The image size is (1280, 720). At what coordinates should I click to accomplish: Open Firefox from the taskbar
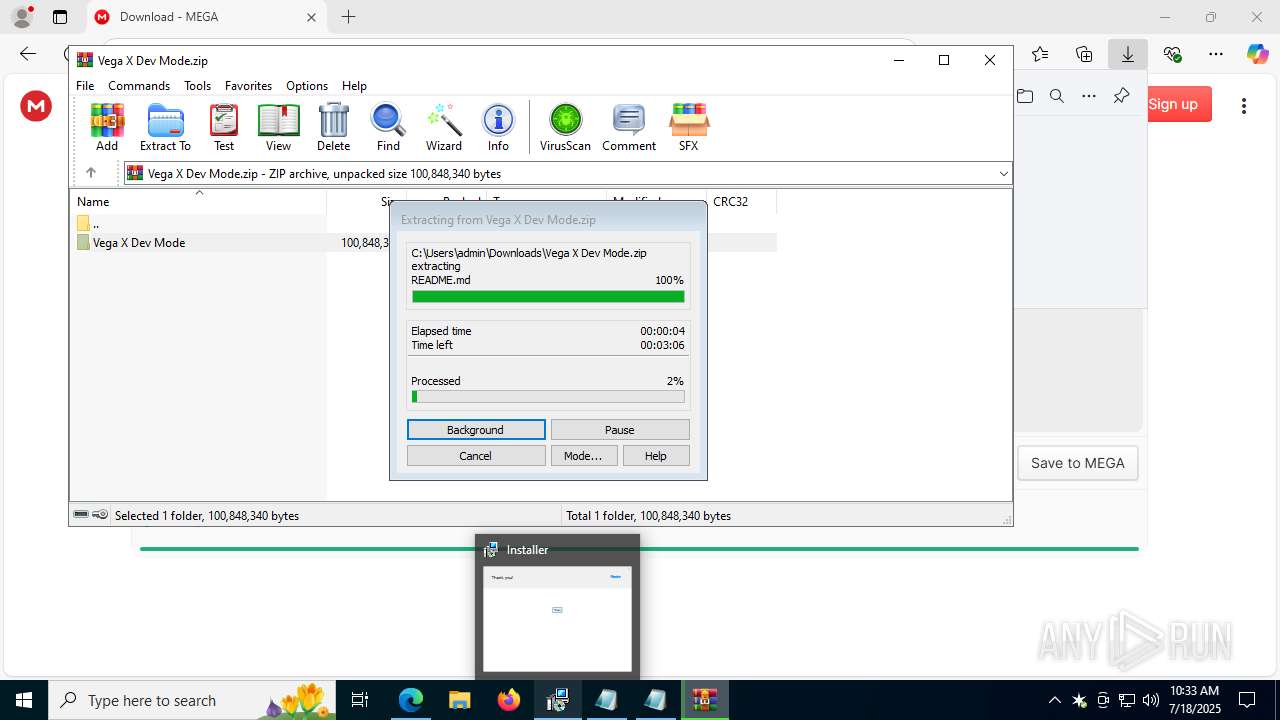[x=509, y=700]
